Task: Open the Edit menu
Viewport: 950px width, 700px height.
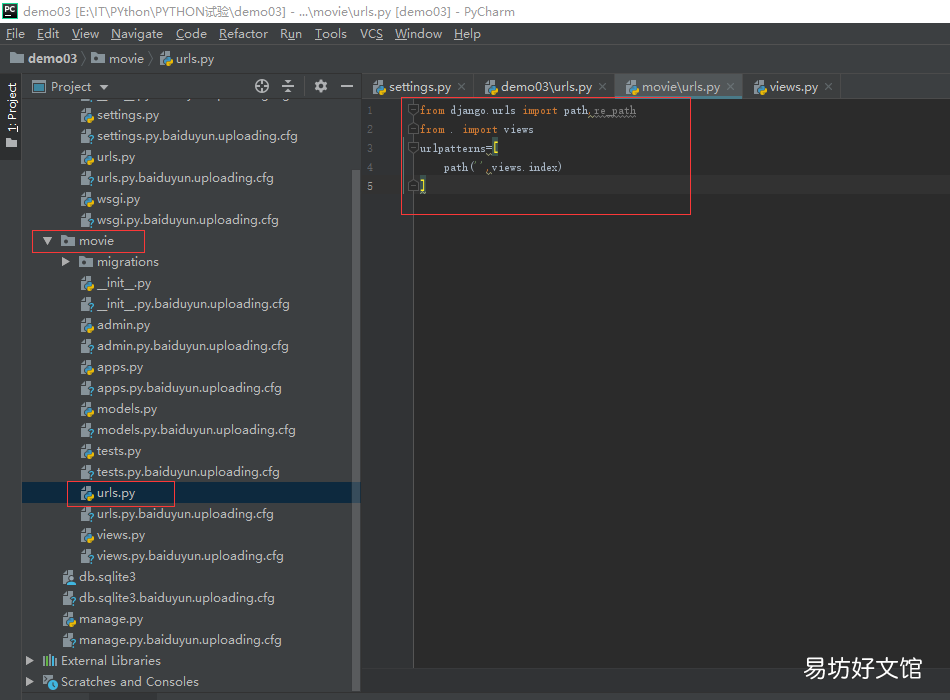Action: tap(48, 34)
